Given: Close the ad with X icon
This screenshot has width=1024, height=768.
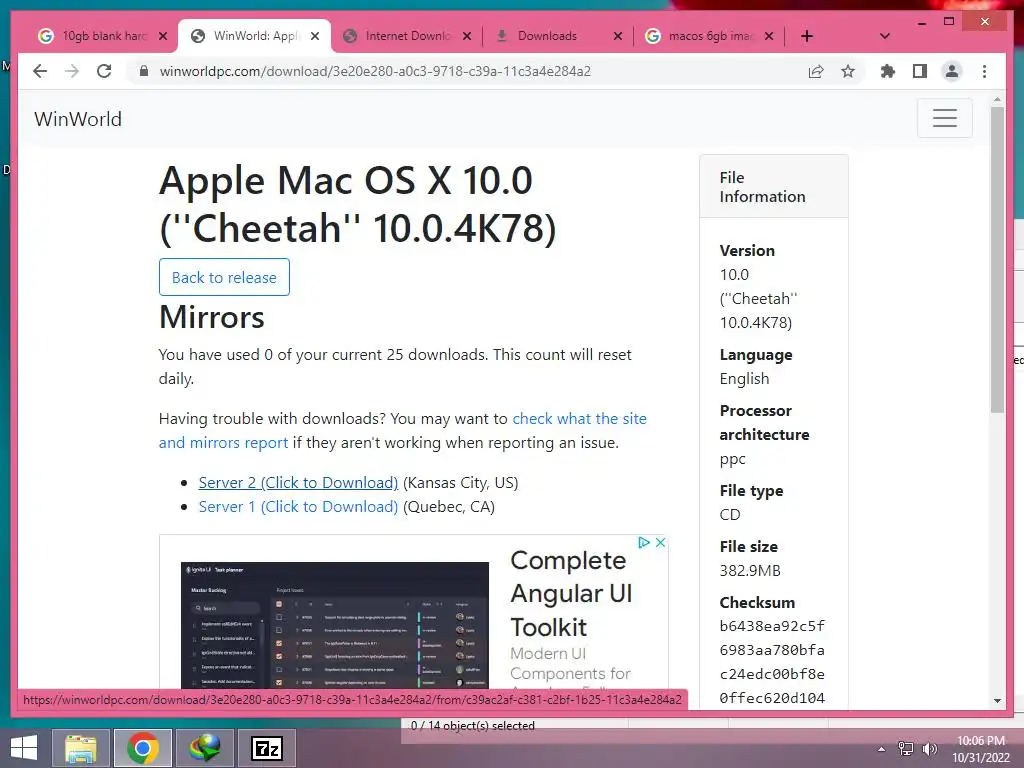Looking at the screenshot, I should (660, 542).
